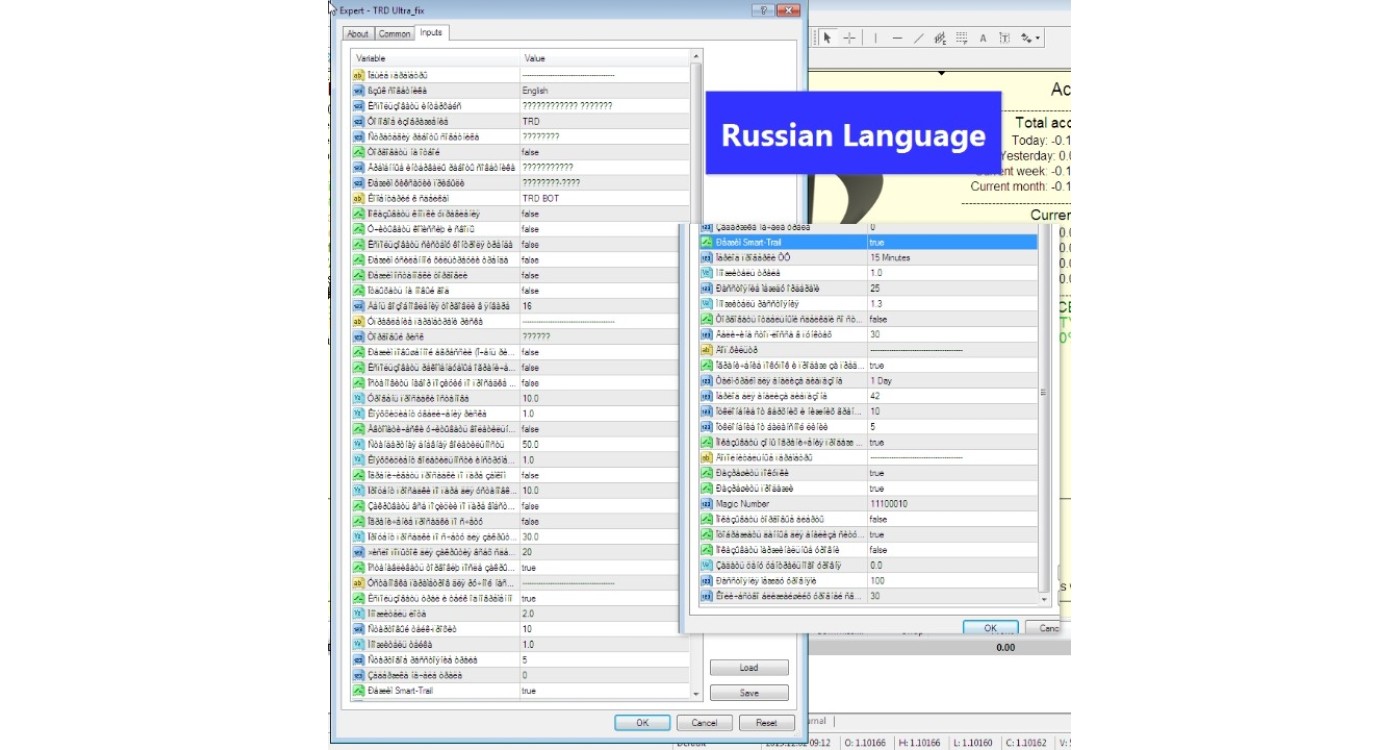Pick the vertical line drawing tool
The height and width of the screenshot is (750, 1400).
coord(876,38)
